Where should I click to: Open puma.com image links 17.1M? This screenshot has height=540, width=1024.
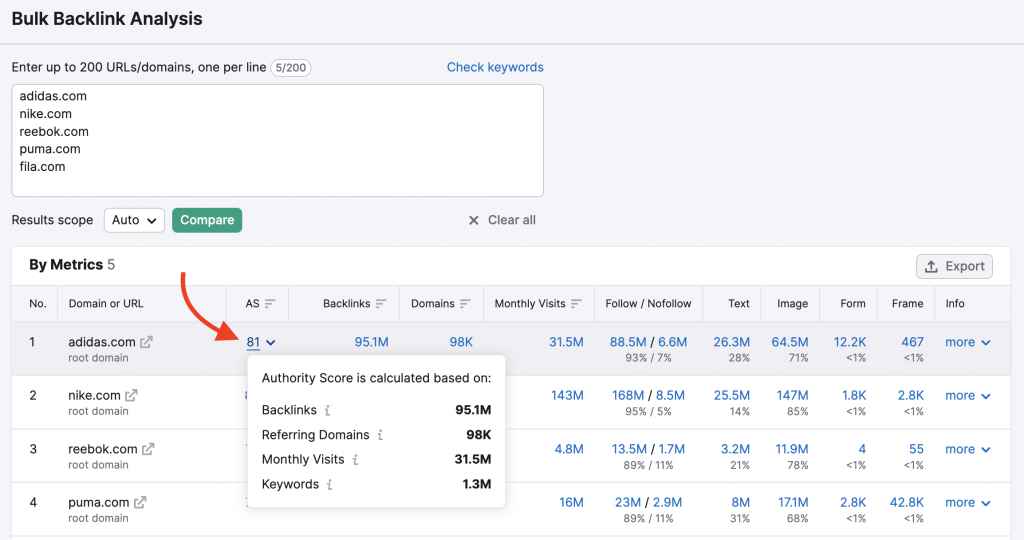(x=793, y=503)
